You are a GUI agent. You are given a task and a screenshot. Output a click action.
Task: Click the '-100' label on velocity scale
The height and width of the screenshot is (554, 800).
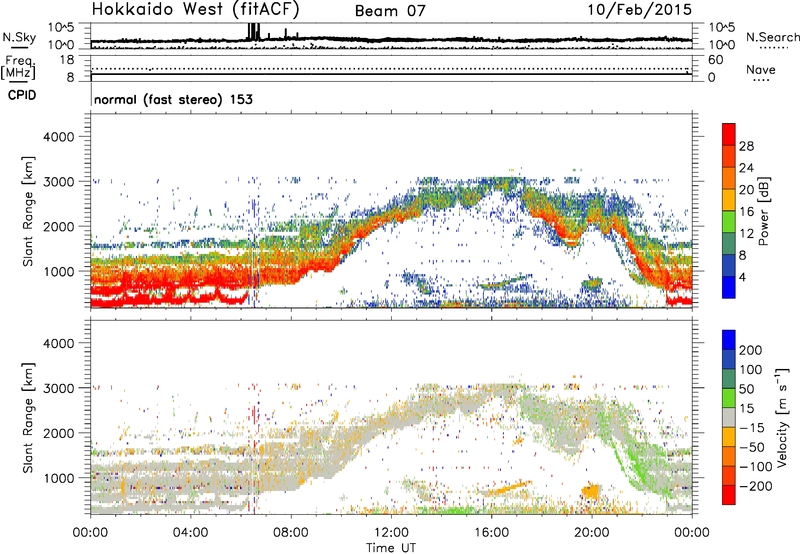755,467
